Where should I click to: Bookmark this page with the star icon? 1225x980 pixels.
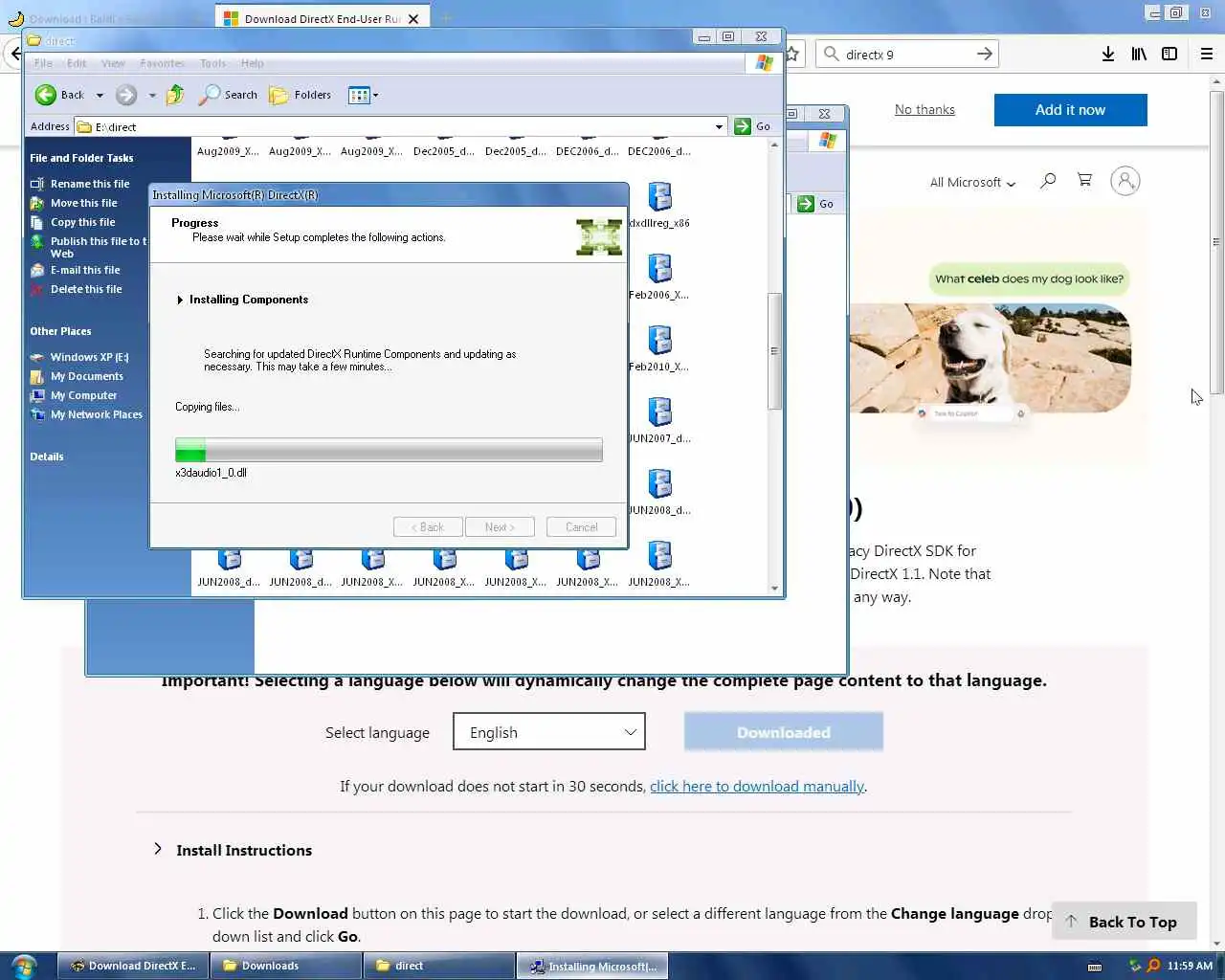pyautogui.click(x=792, y=55)
